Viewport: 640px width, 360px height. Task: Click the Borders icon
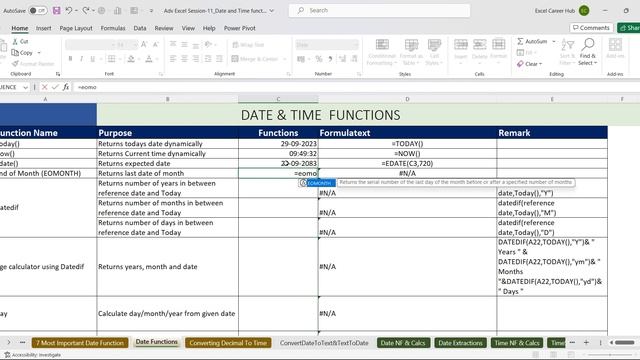pos(111,59)
